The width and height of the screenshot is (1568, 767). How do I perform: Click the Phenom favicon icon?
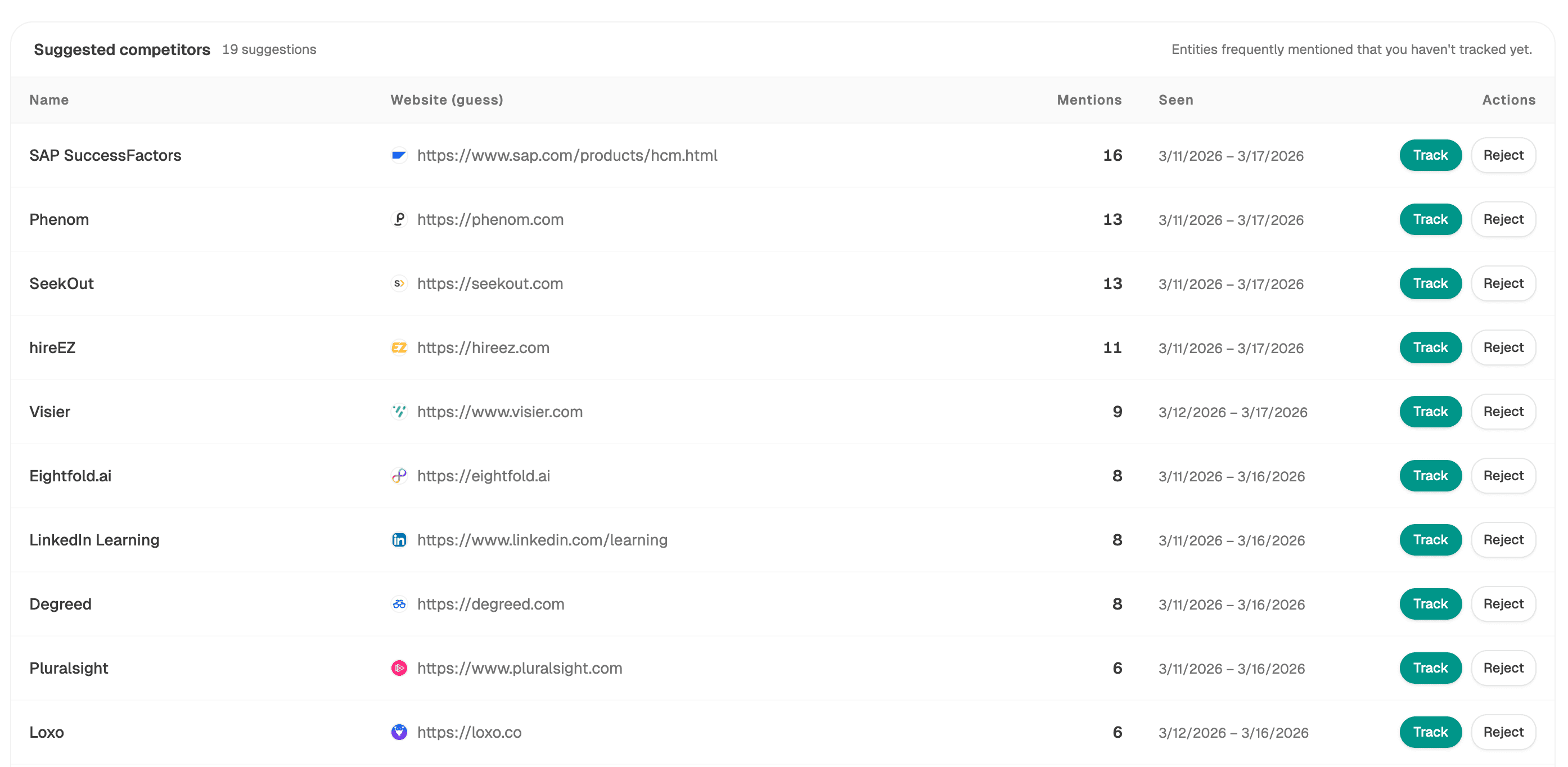pos(399,219)
